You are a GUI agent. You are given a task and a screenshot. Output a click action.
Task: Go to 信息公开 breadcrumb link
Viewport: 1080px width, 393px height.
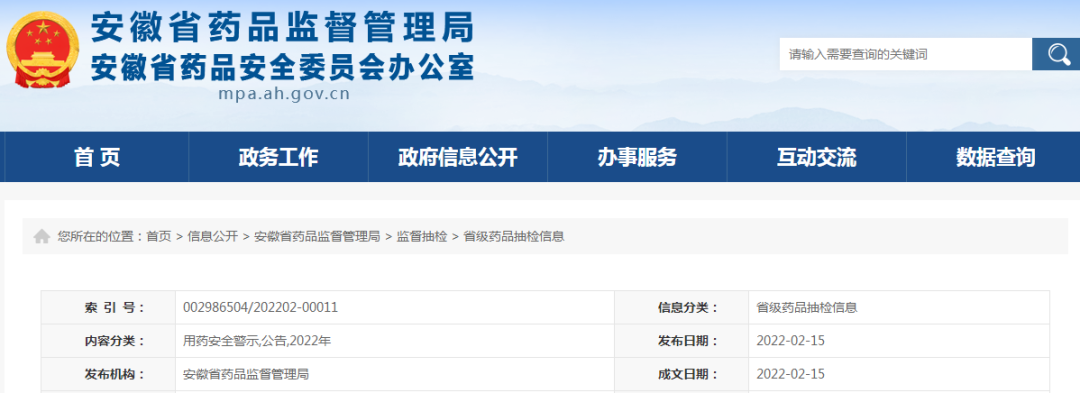point(212,237)
